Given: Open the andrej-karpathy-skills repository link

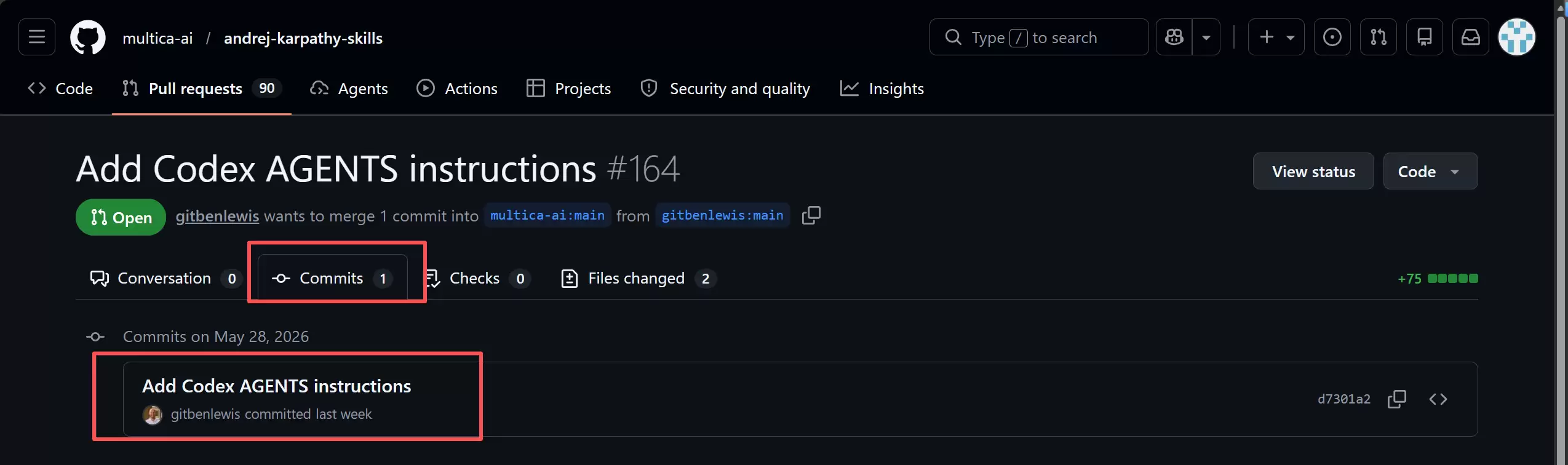Looking at the screenshot, I should pyautogui.click(x=303, y=38).
